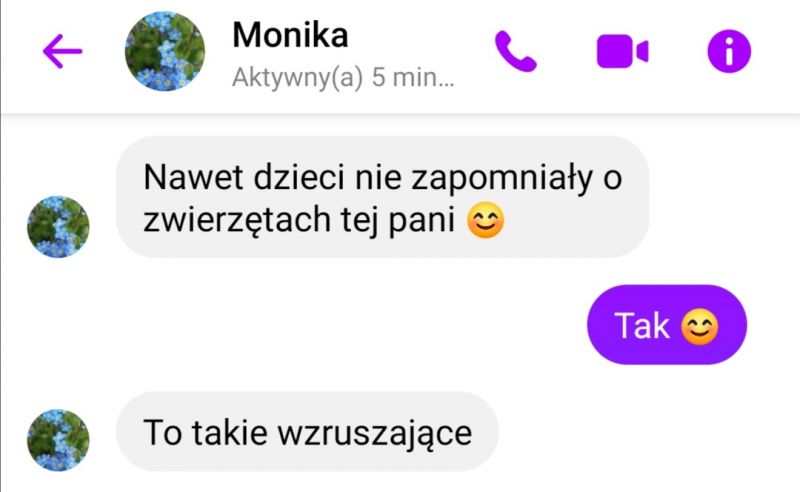The image size is (800, 492).
Task: Open Monika's header profile picture
Action: [165, 51]
